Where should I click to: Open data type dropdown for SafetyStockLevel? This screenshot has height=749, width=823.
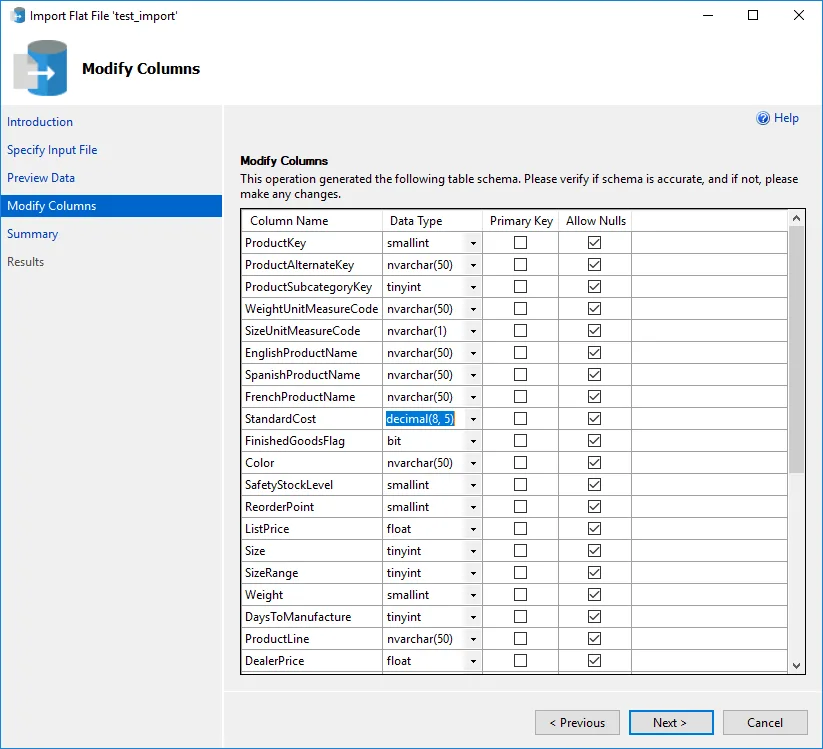pyautogui.click(x=473, y=486)
